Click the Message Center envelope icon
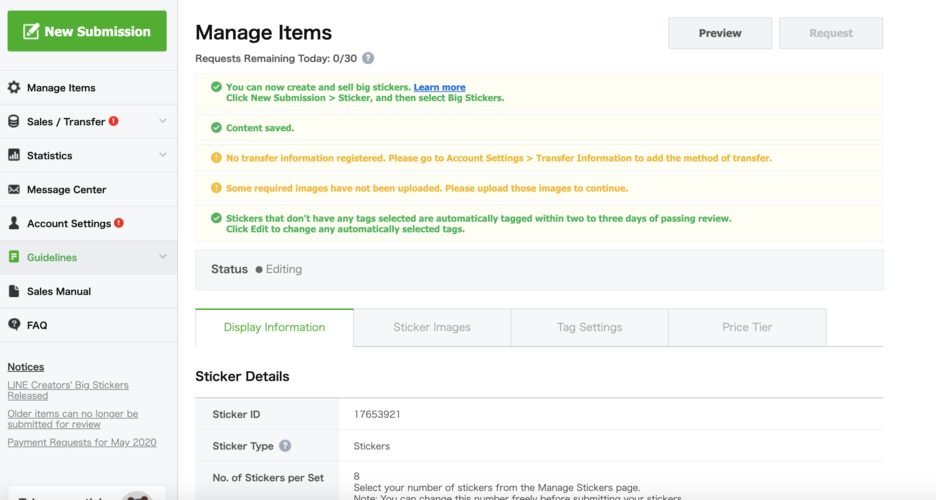936x500 pixels. point(14,189)
